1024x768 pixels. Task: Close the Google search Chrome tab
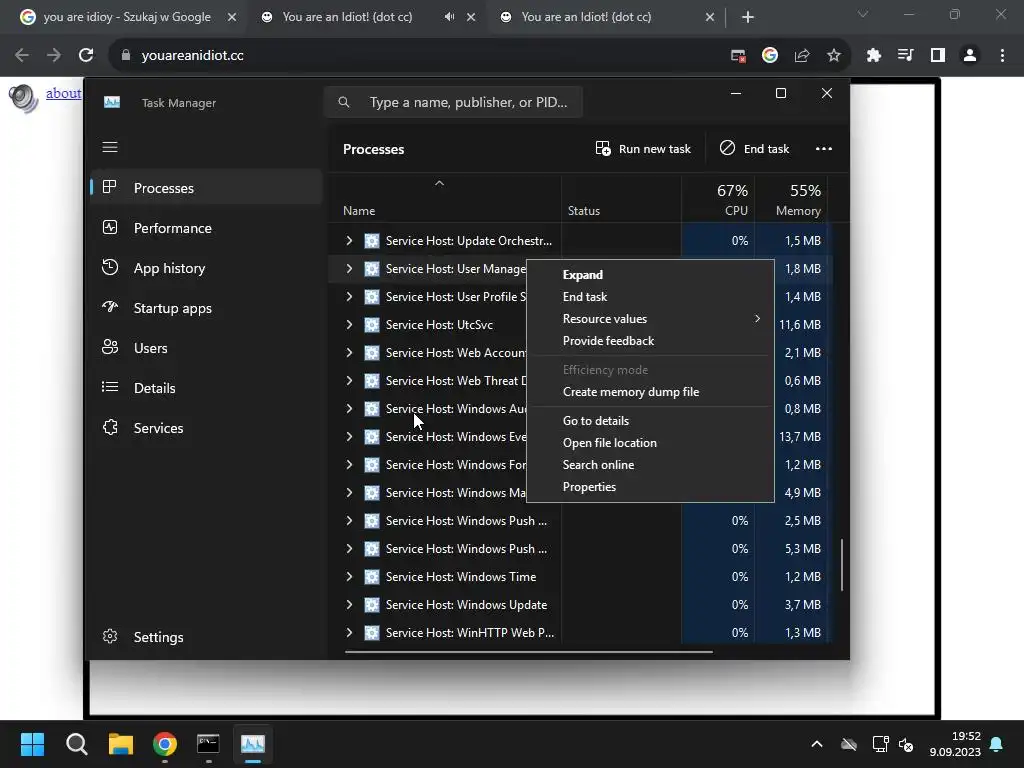pos(232,18)
